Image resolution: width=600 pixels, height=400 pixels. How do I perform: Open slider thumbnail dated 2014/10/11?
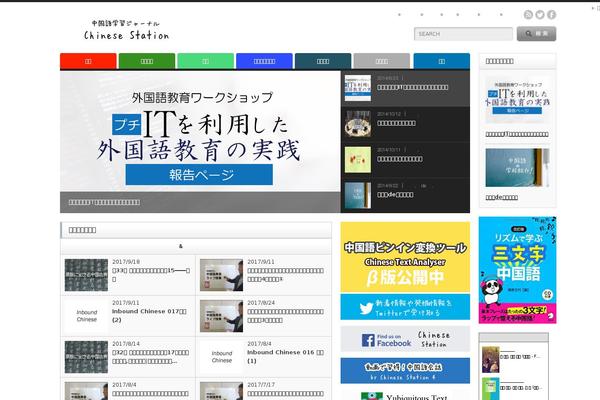point(358,159)
